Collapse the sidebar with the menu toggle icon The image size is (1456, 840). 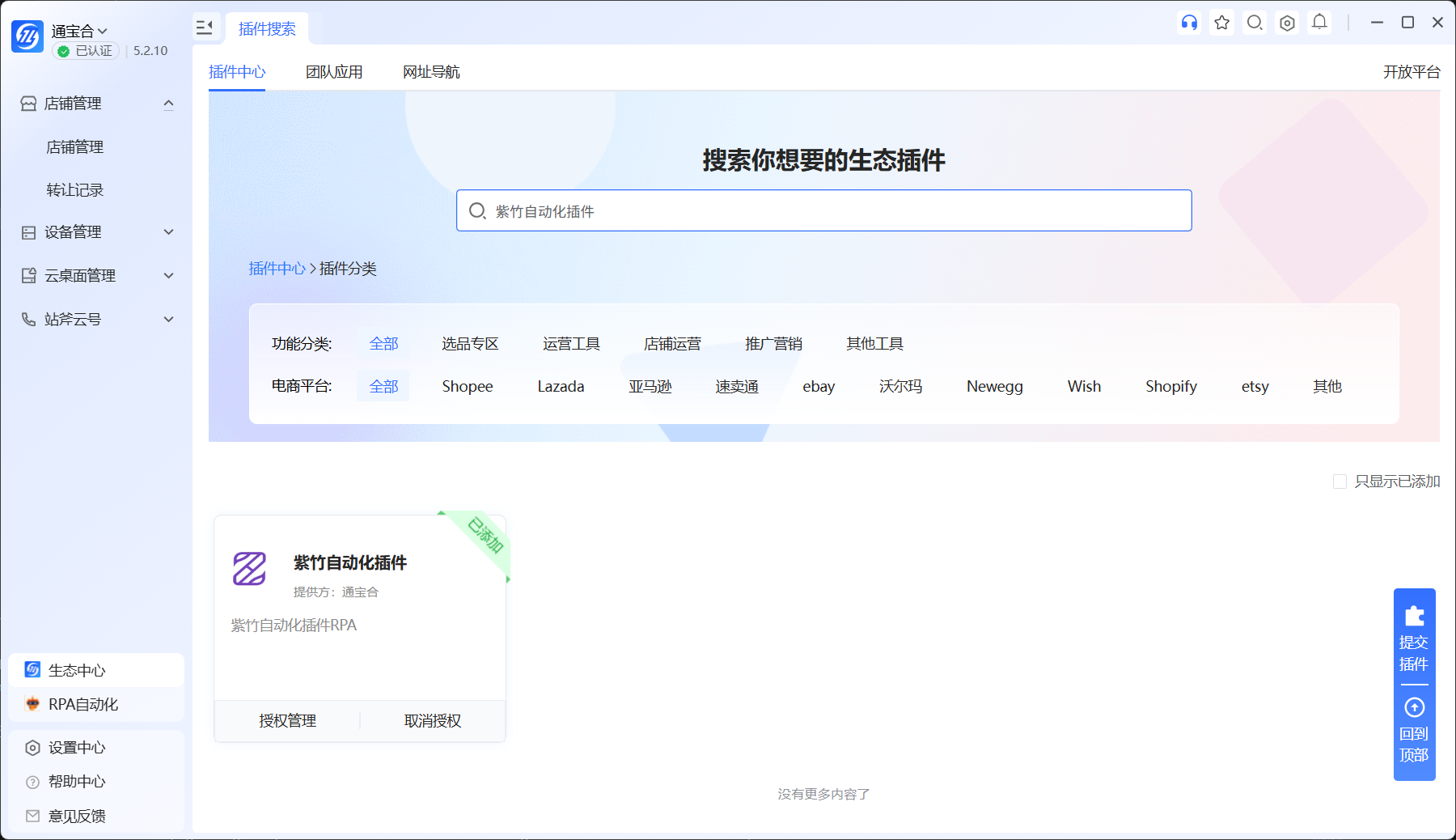click(205, 28)
